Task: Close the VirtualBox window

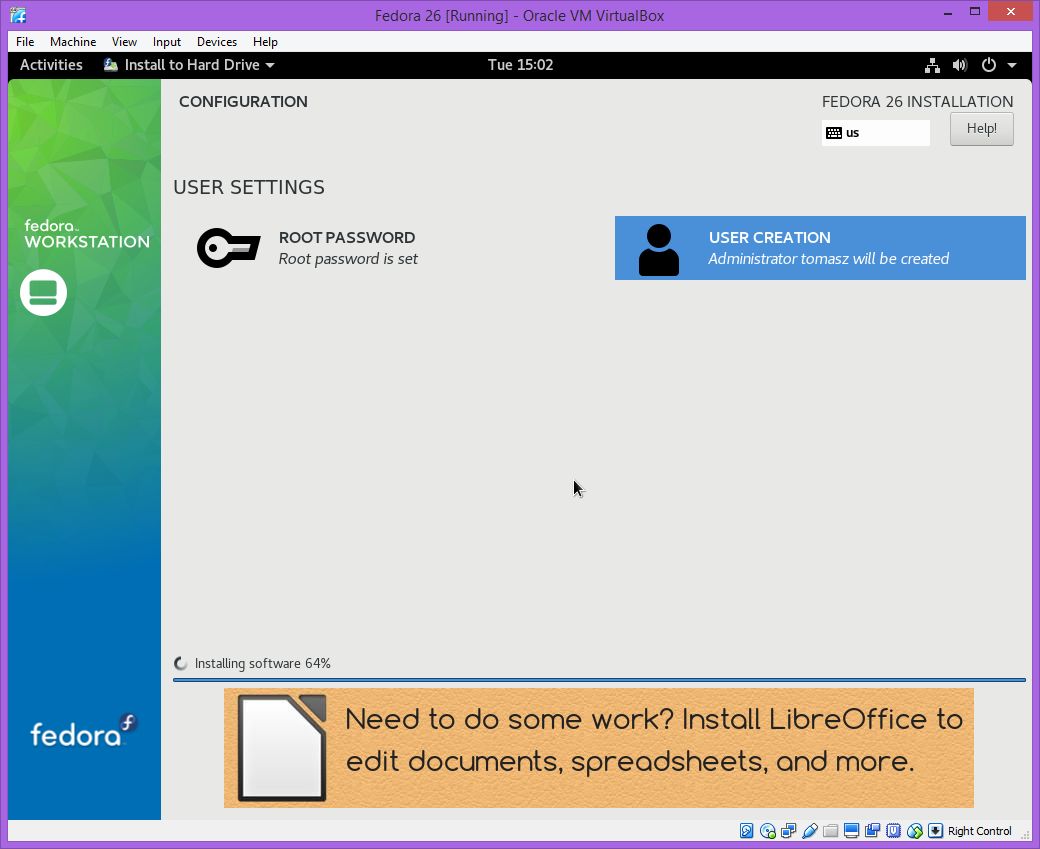Action: 1011,11
